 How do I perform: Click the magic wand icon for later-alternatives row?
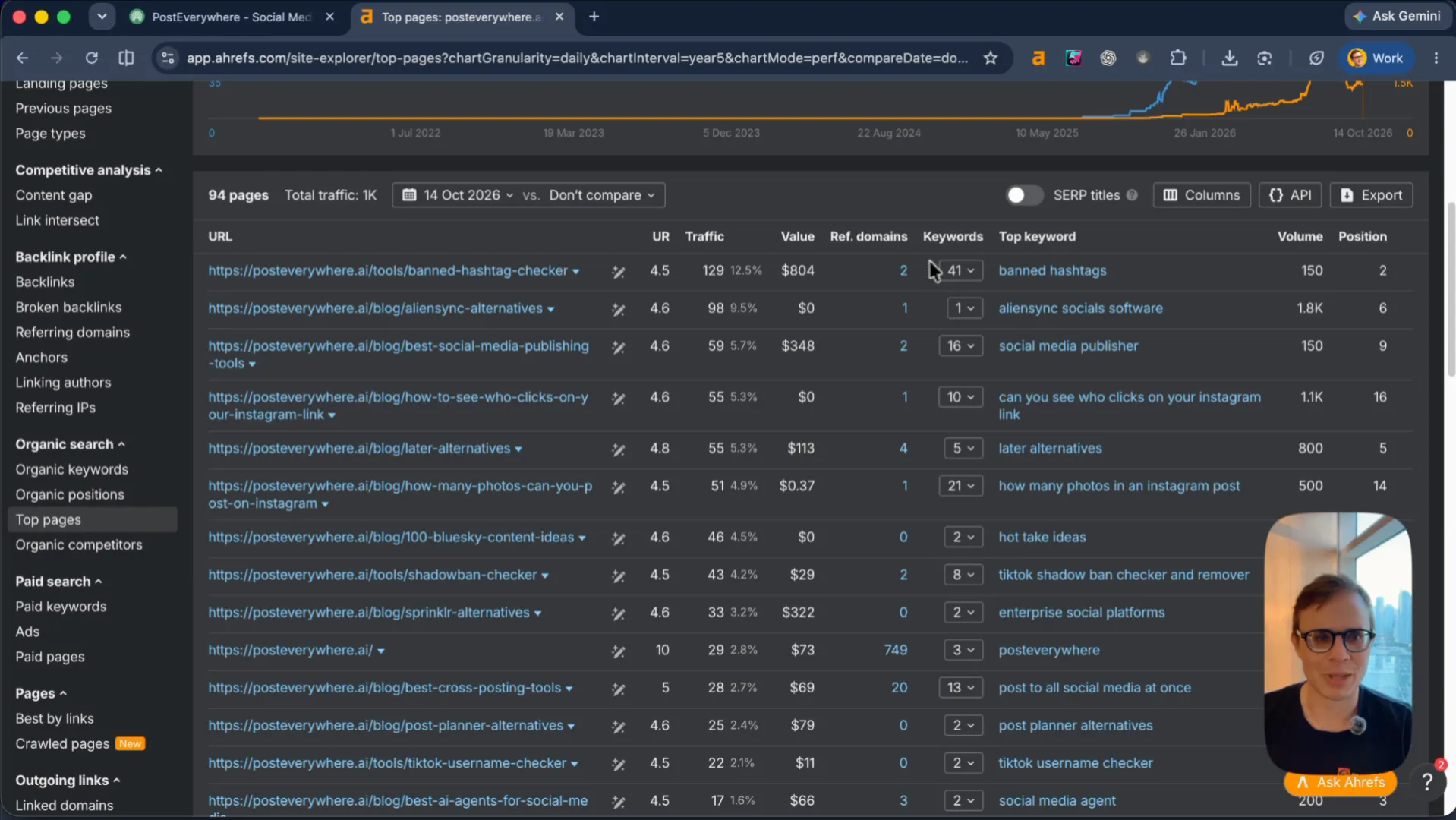(x=619, y=449)
